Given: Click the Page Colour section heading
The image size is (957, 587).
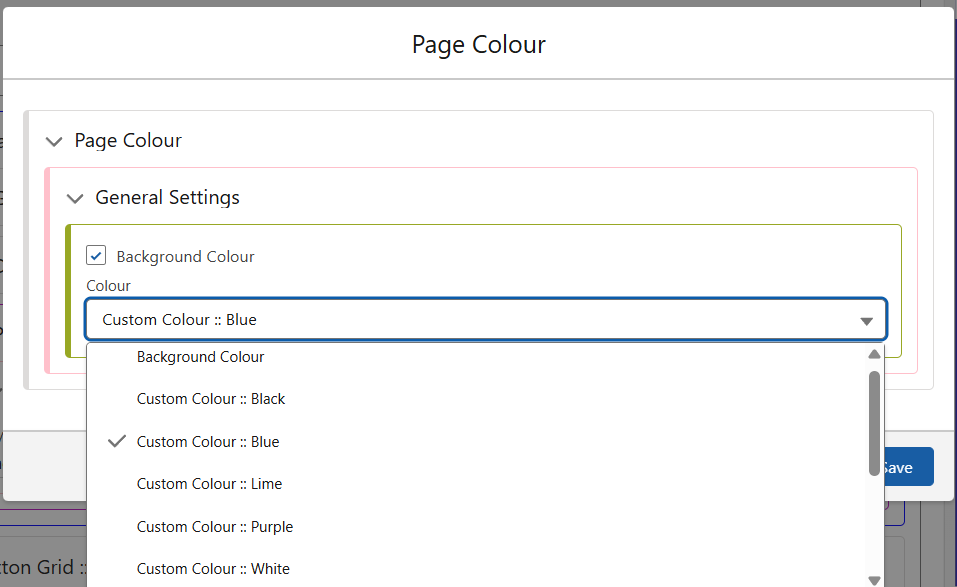Looking at the screenshot, I should (128, 141).
